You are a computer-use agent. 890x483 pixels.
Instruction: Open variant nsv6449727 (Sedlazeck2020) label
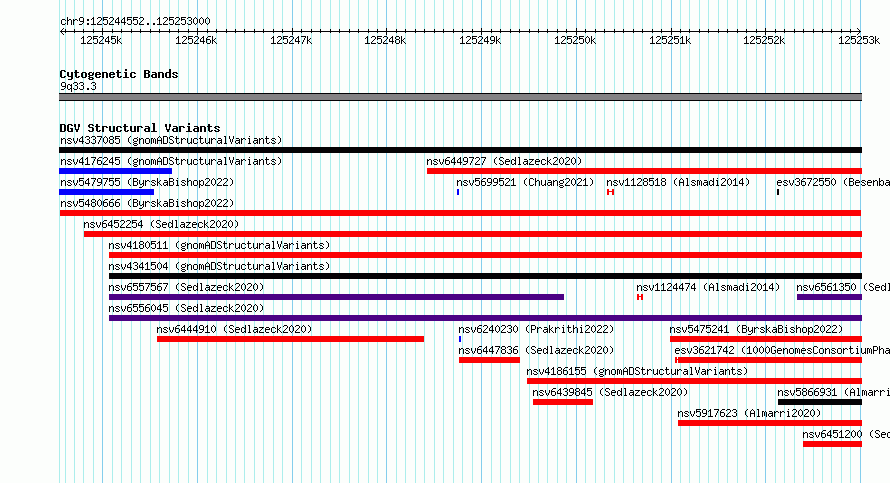(x=504, y=161)
